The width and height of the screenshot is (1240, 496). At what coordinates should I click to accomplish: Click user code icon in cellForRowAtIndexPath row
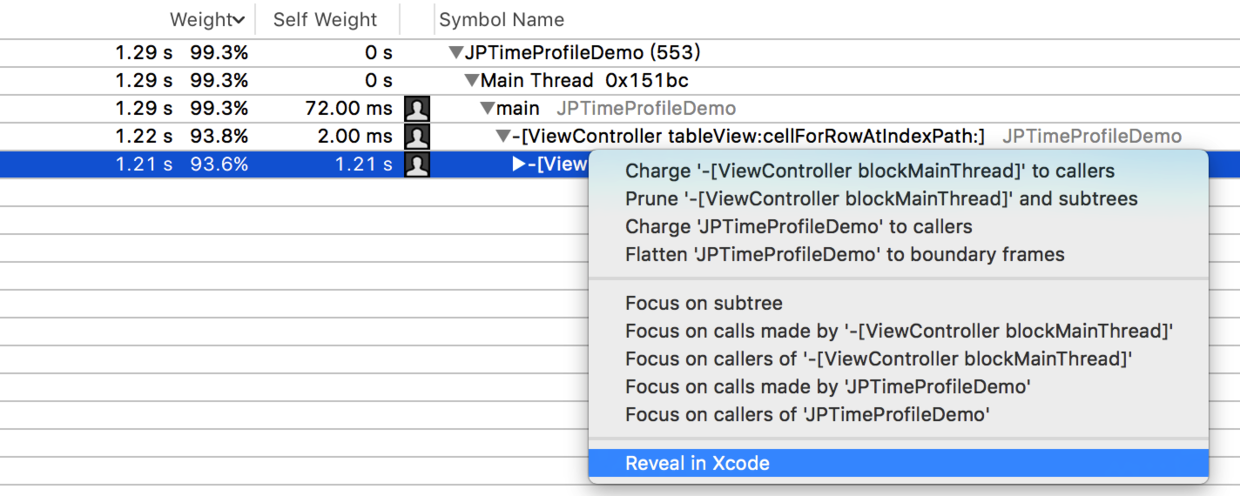(x=416, y=137)
